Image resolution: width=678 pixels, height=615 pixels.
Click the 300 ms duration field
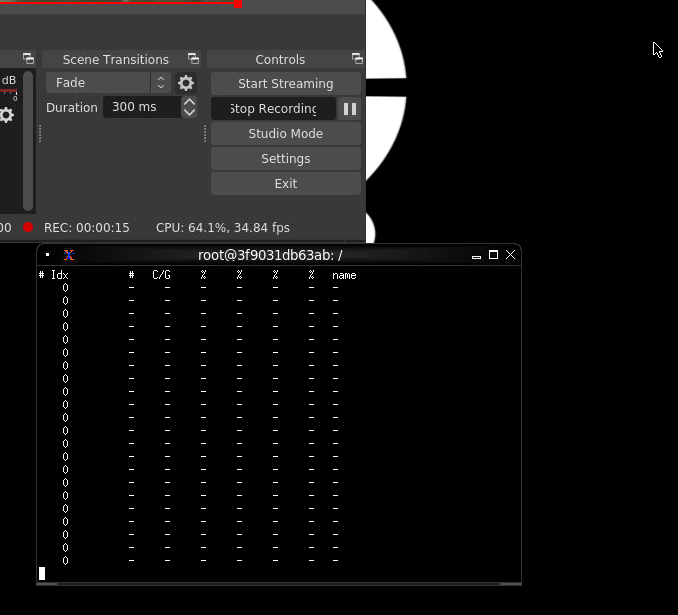pyautogui.click(x=142, y=107)
